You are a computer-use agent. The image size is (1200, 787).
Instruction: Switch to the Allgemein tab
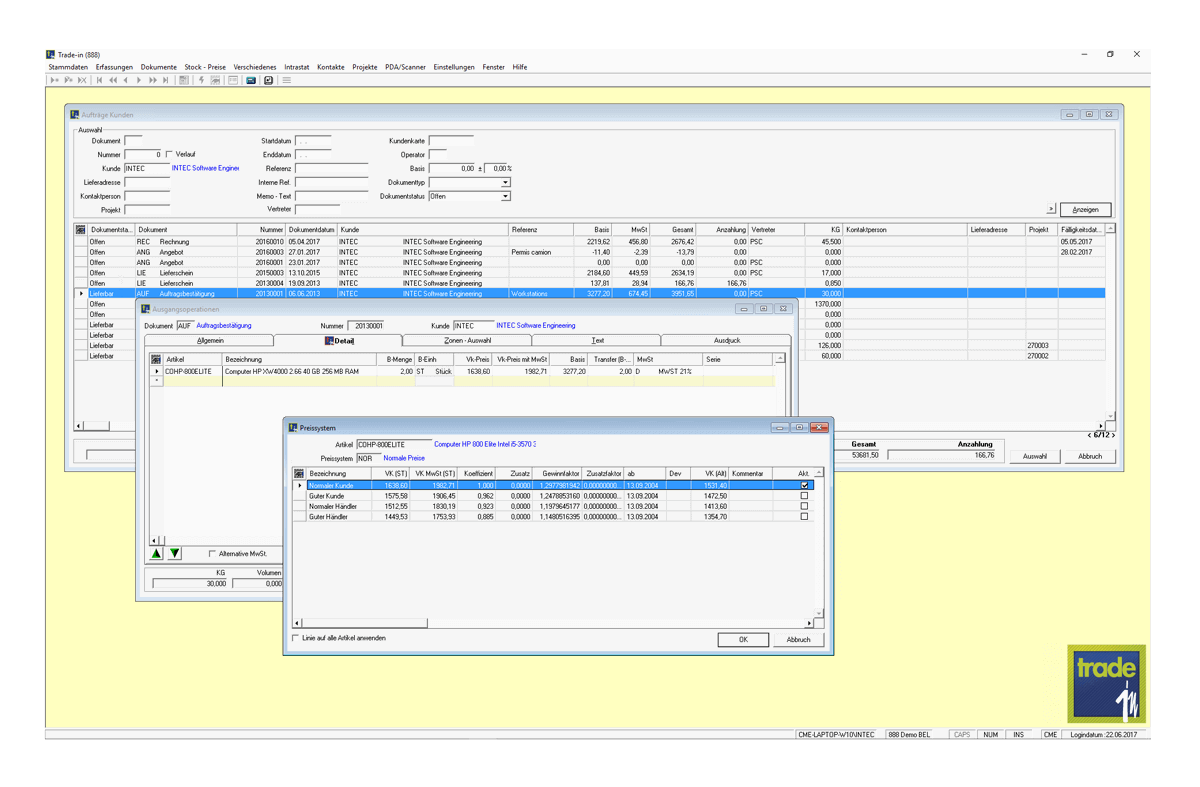[x=210, y=341]
